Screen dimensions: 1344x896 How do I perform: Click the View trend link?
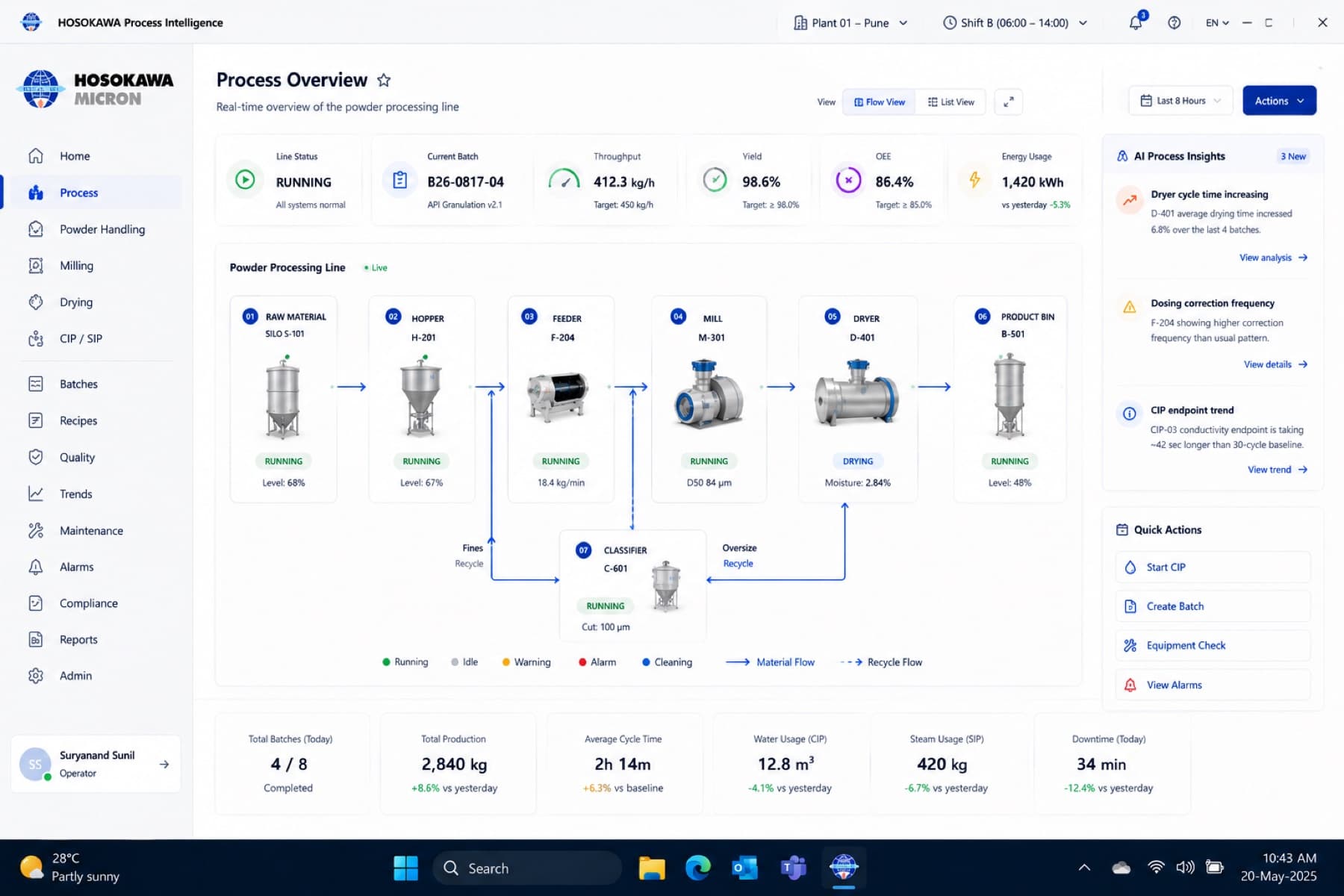pyautogui.click(x=1278, y=470)
